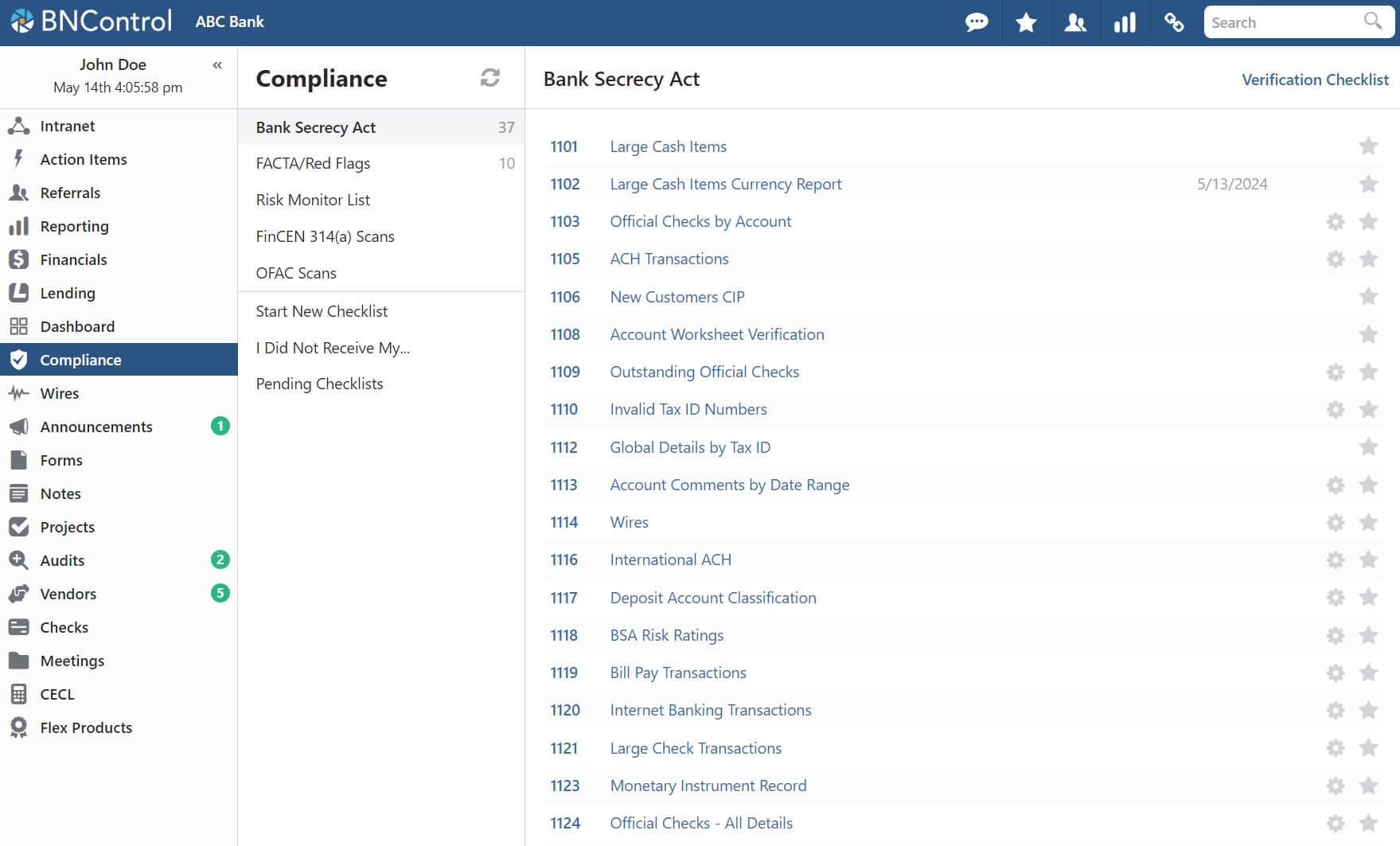
Task: Click the links chain icon in header
Action: (x=1174, y=22)
